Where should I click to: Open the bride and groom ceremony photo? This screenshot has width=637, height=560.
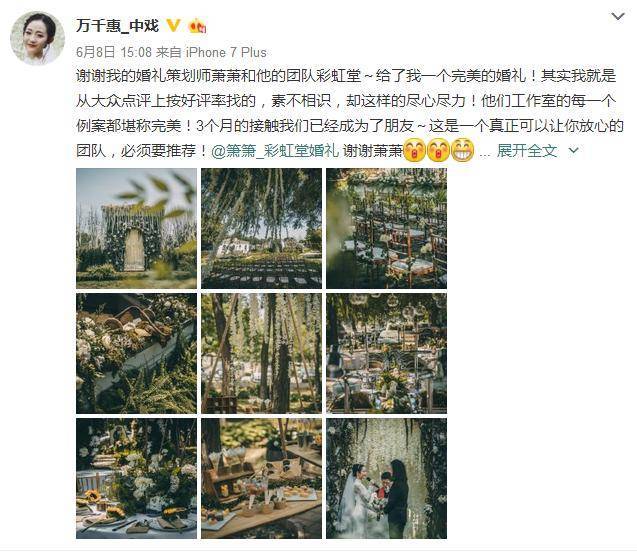(x=386, y=478)
